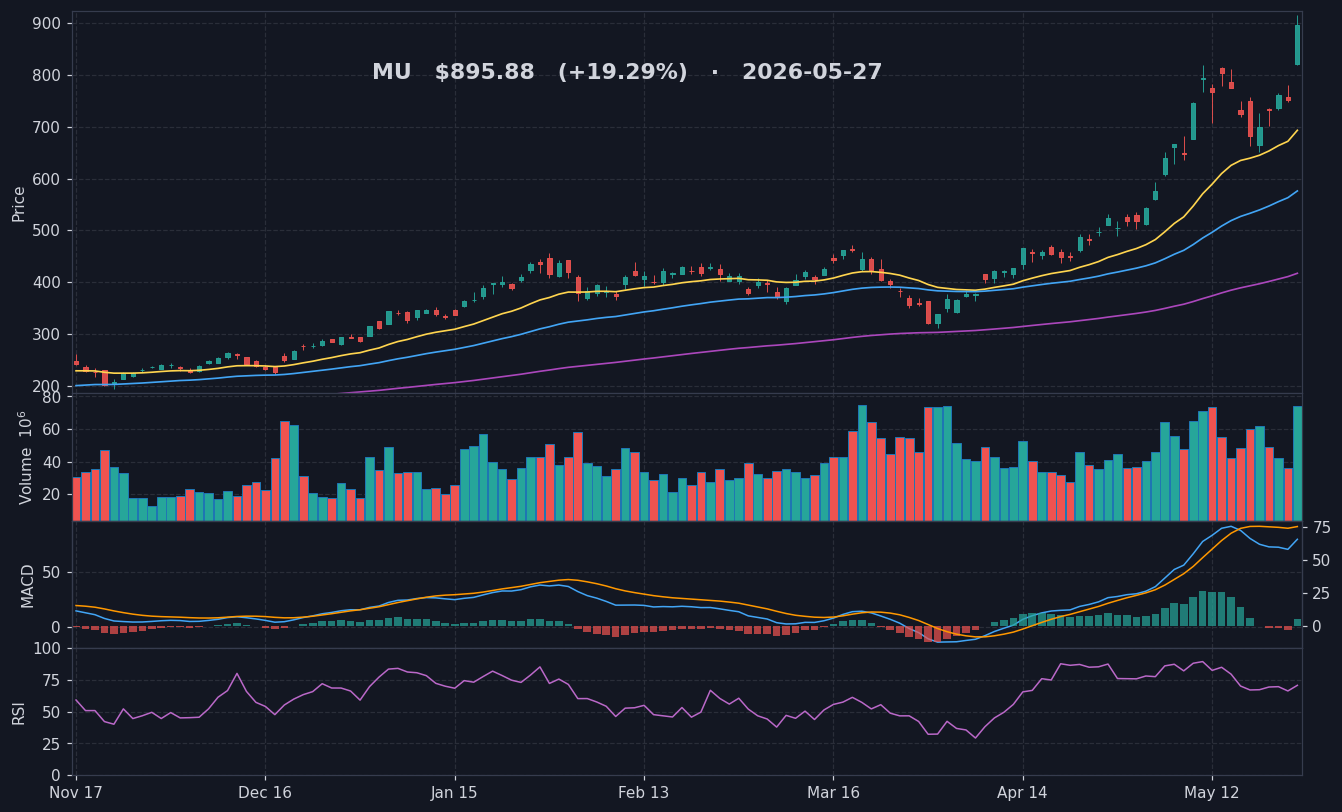Click the final volume bar on right
The image size is (1342, 812).
click(x=1297, y=463)
